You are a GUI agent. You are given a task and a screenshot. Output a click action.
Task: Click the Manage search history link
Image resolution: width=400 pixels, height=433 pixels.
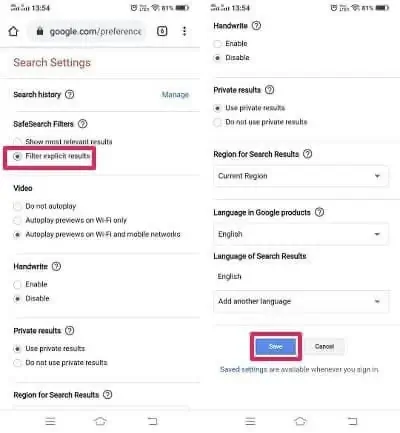(175, 95)
